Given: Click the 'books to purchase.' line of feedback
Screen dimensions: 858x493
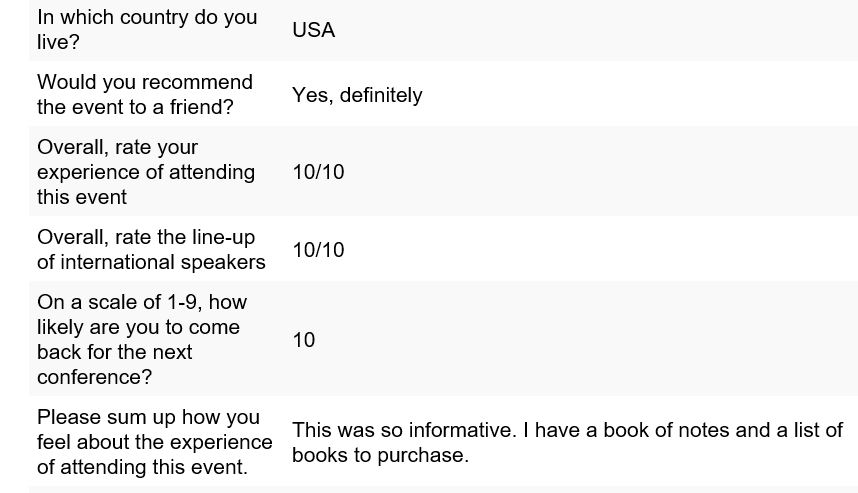Looking at the screenshot, I should (381, 455).
